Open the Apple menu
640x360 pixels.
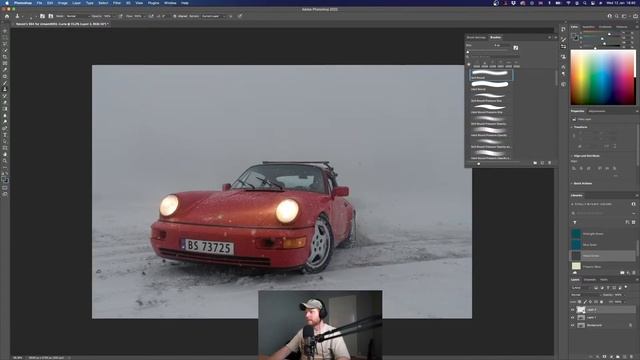point(7,3)
